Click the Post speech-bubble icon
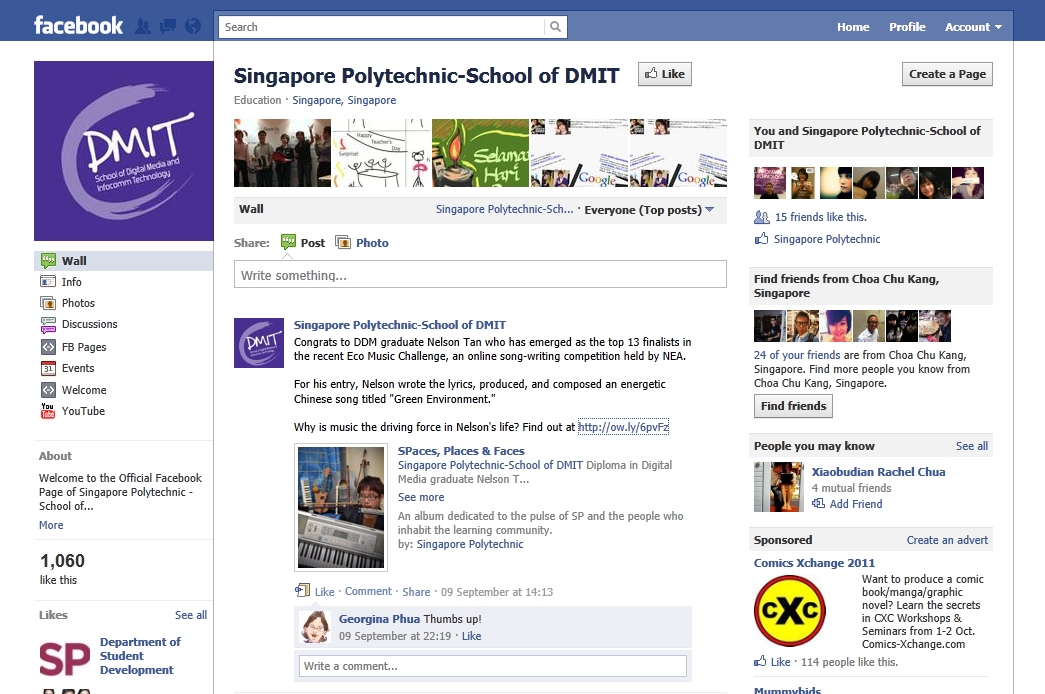 coord(288,242)
